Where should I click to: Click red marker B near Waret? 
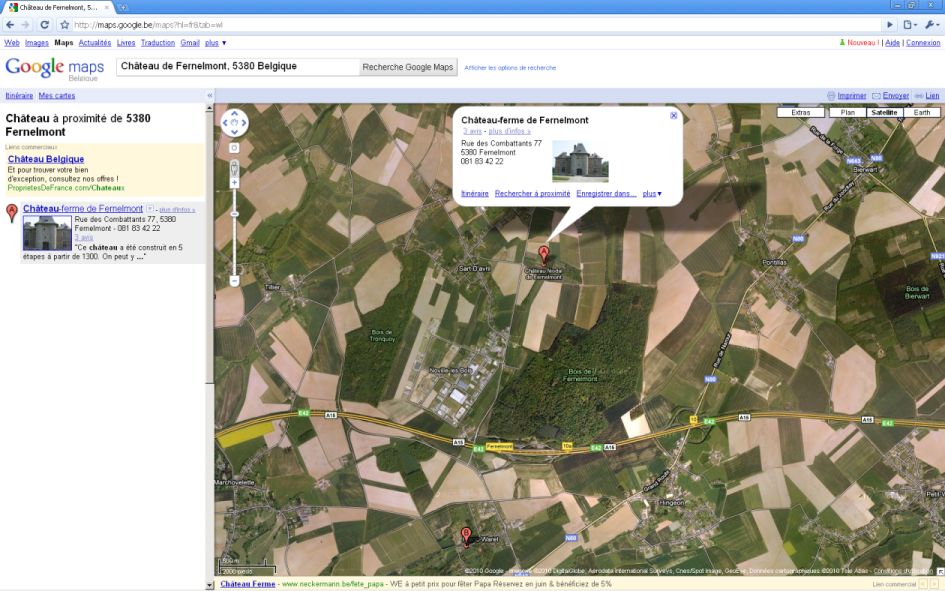pyautogui.click(x=466, y=536)
